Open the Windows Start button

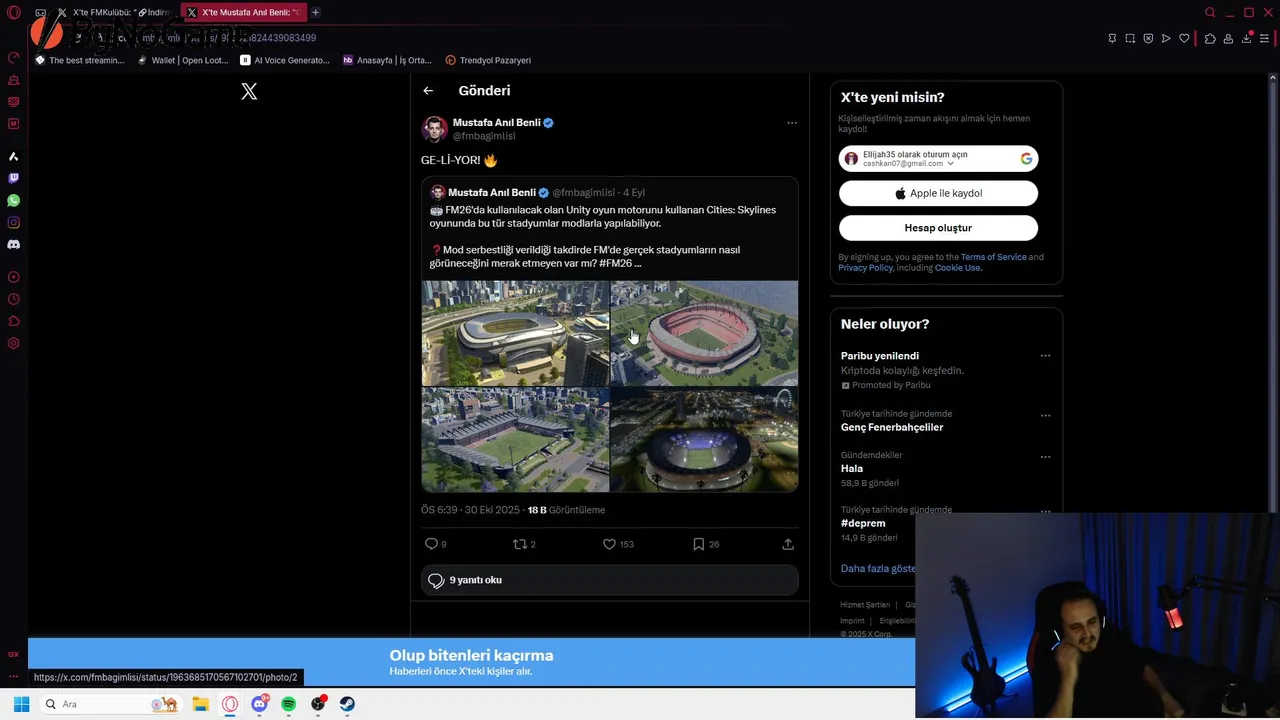[21, 704]
